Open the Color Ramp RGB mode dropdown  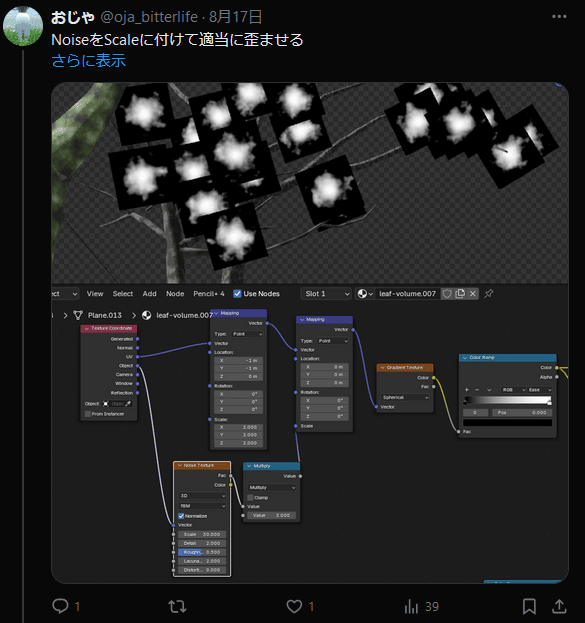[513, 390]
